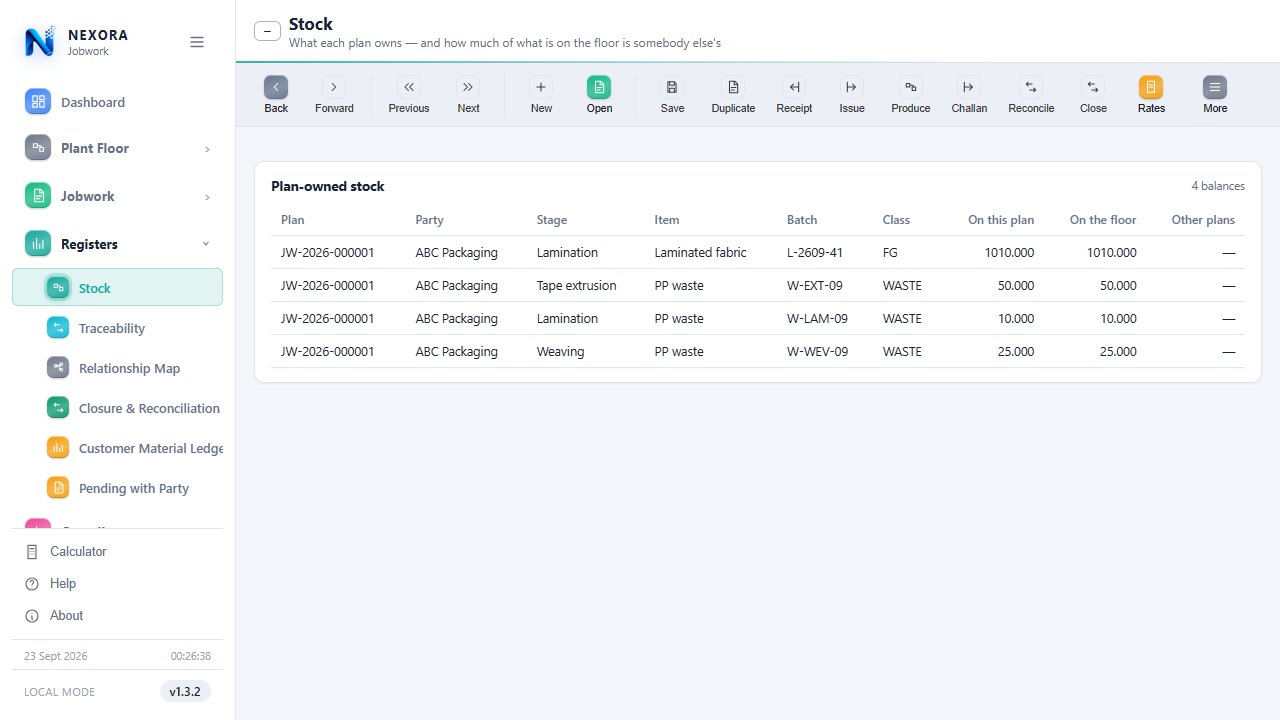Click the Produce toolbar icon
The width and height of the screenshot is (1280, 720).
(x=911, y=87)
